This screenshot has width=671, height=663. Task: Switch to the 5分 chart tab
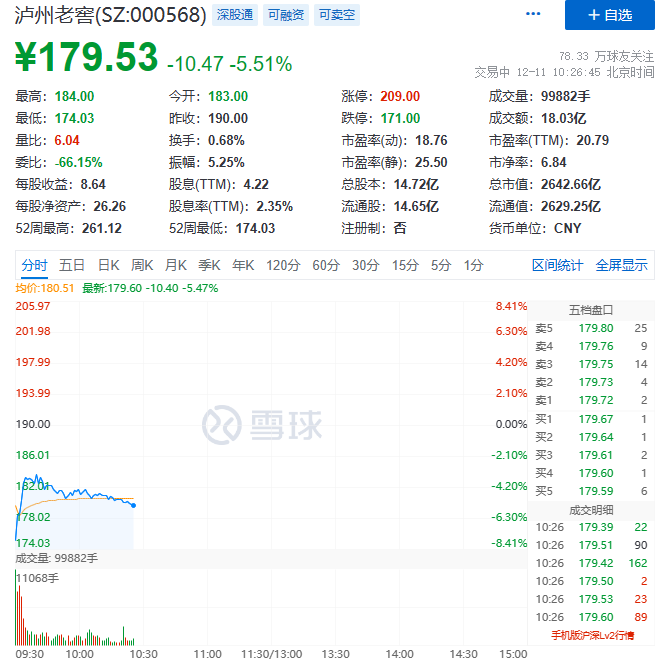coord(441,265)
